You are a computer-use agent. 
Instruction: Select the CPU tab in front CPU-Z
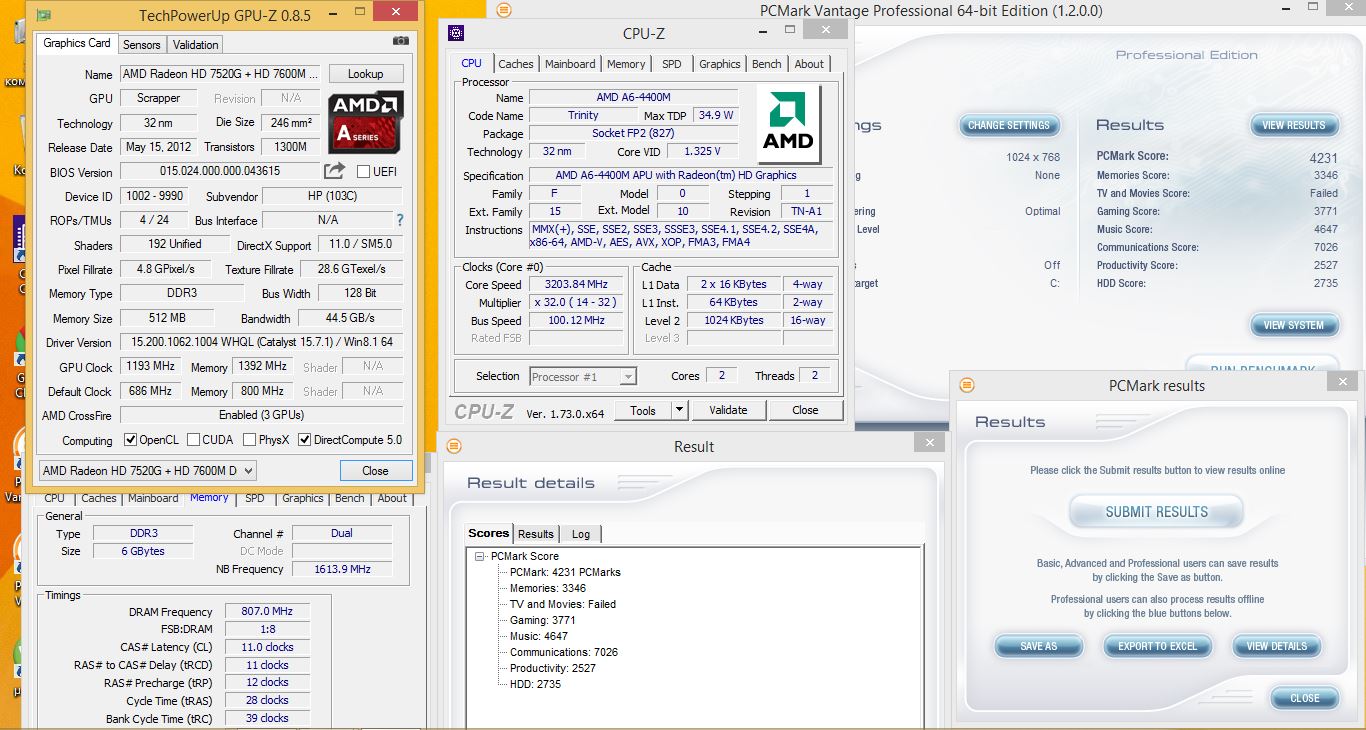(x=471, y=63)
